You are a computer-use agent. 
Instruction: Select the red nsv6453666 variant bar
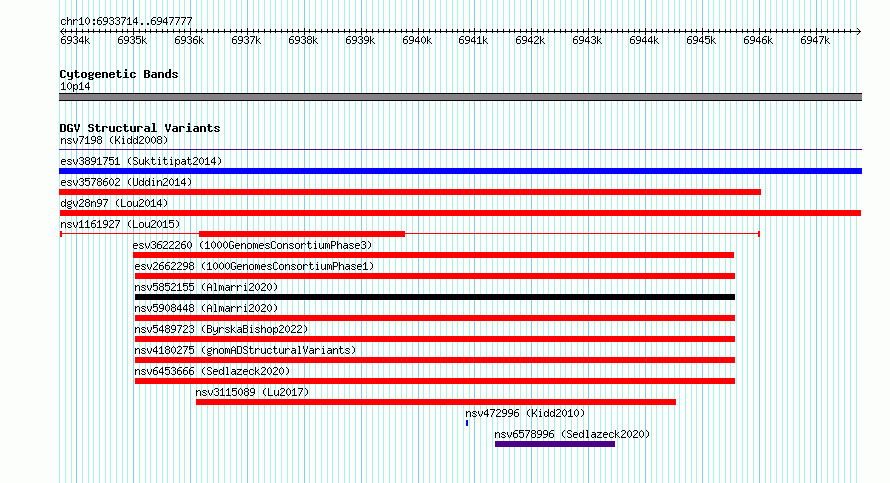click(x=435, y=381)
